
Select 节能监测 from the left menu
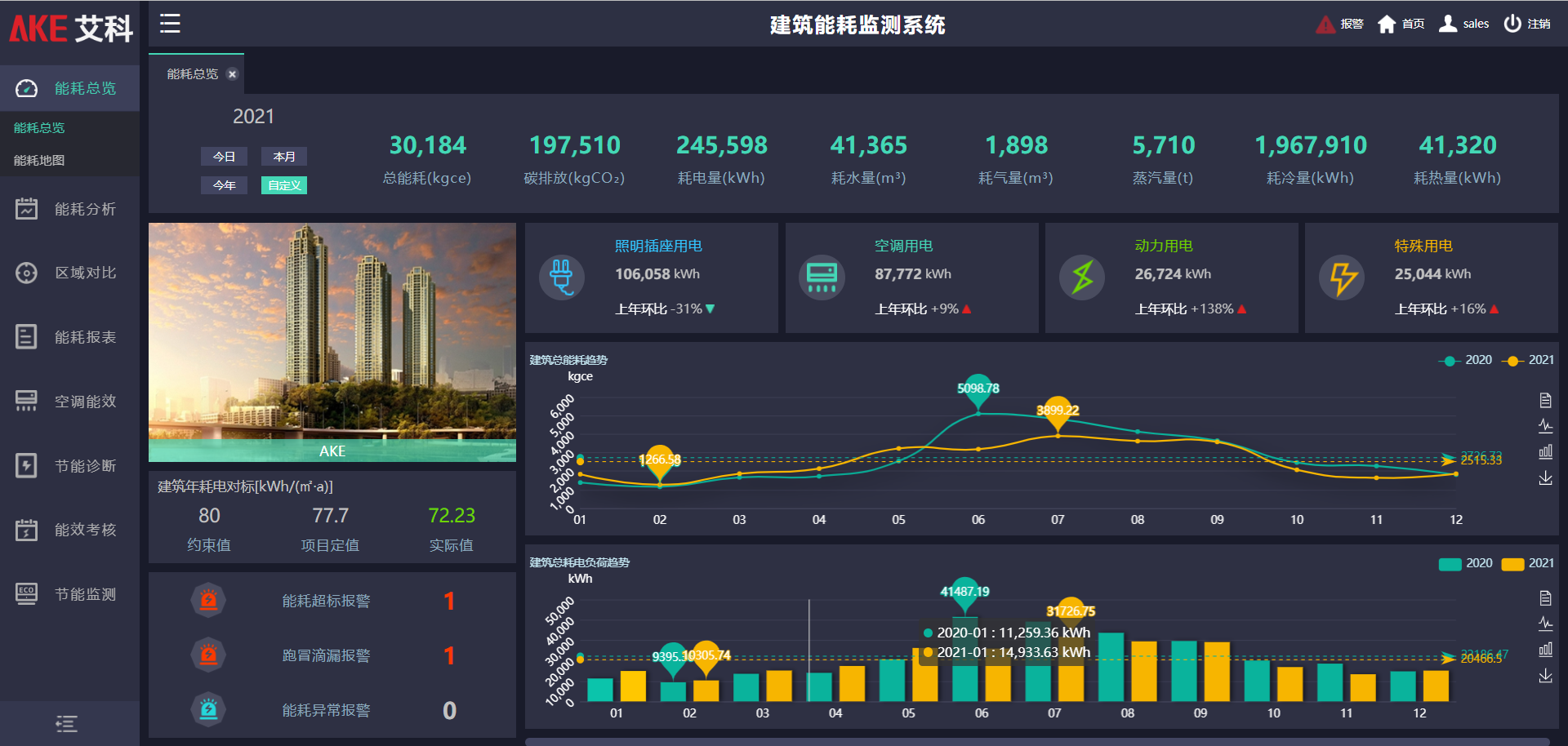coord(69,594)
